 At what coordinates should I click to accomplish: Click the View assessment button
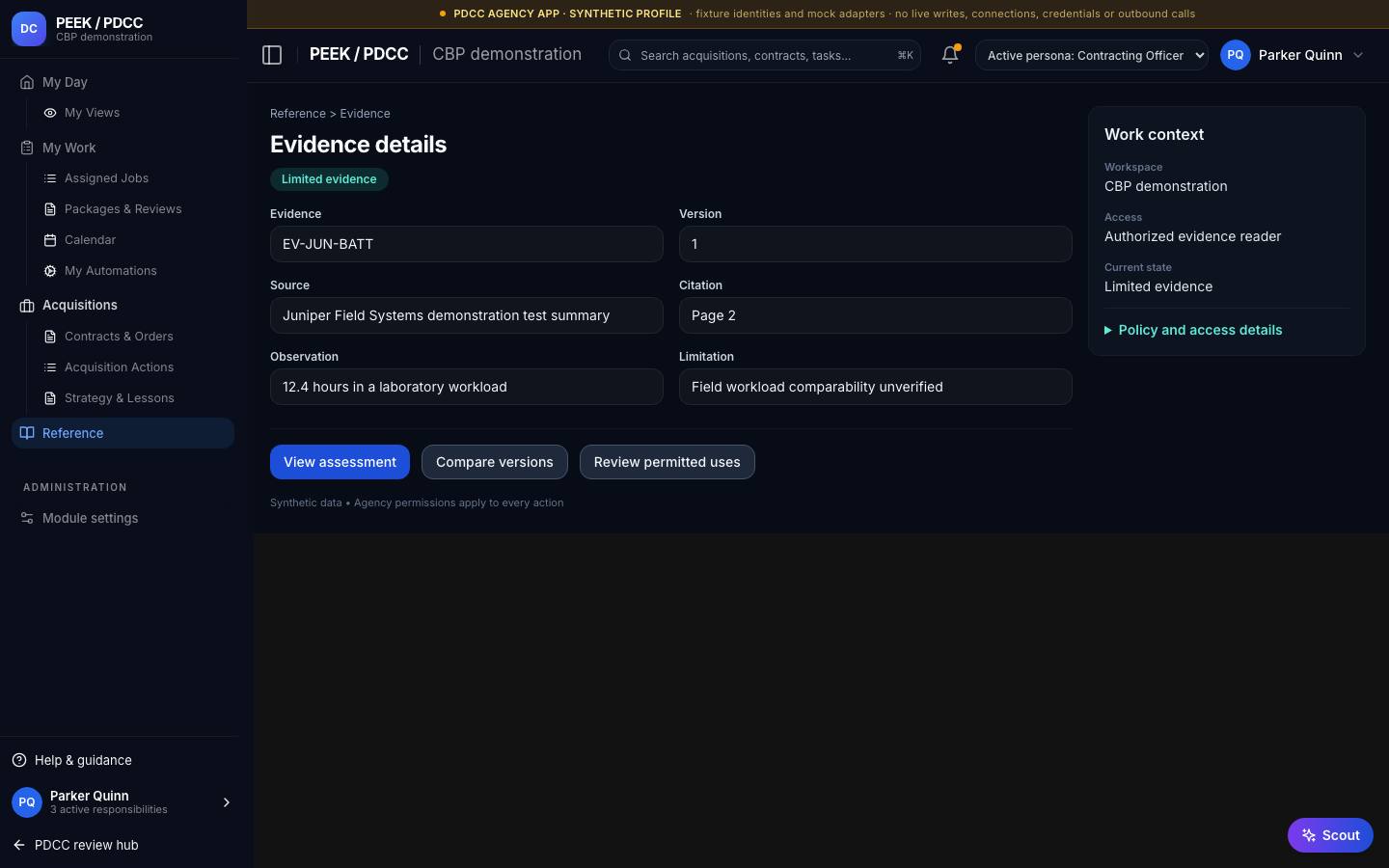[340, 462]
